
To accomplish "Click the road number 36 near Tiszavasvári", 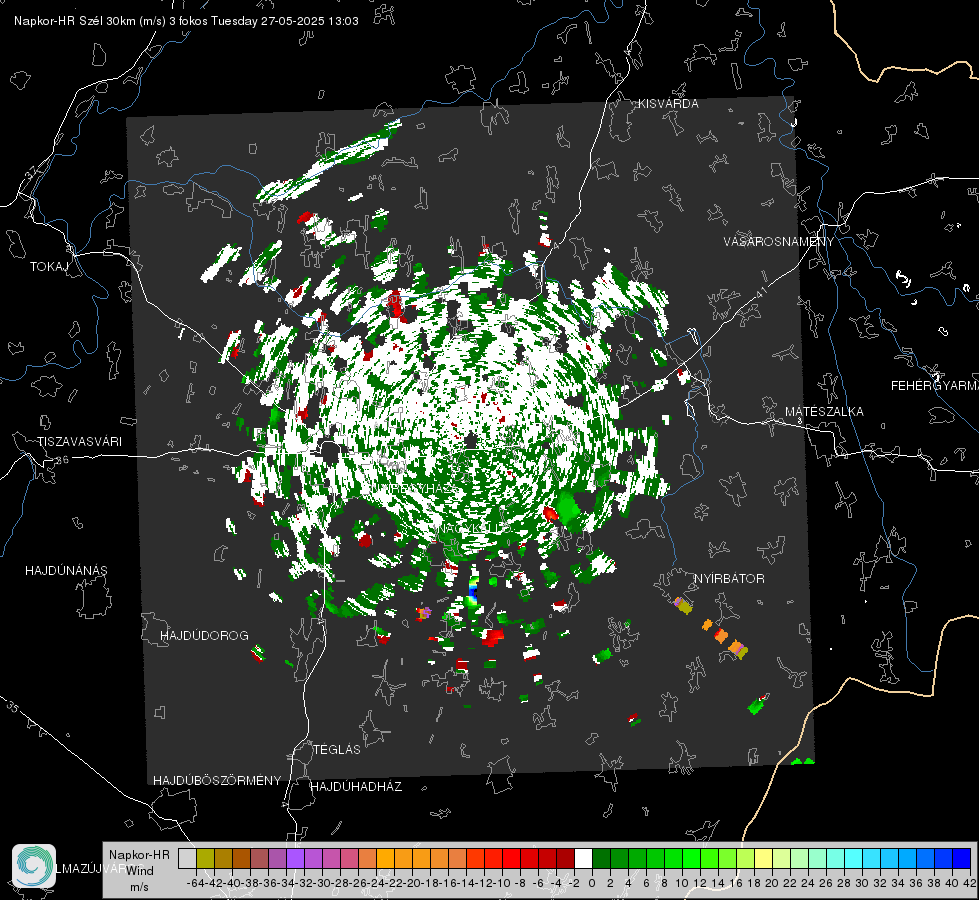I will tap(62, 460).
